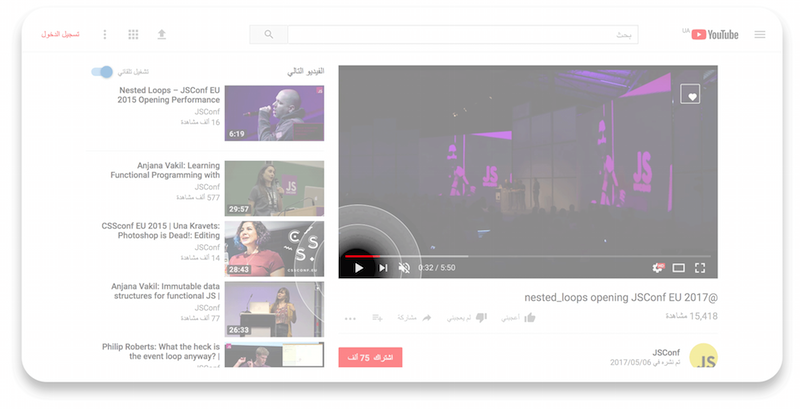Click the 2017/05/06 publish date
The width and height of the screenshot is (800, 409).
click(x=645, y=362)
